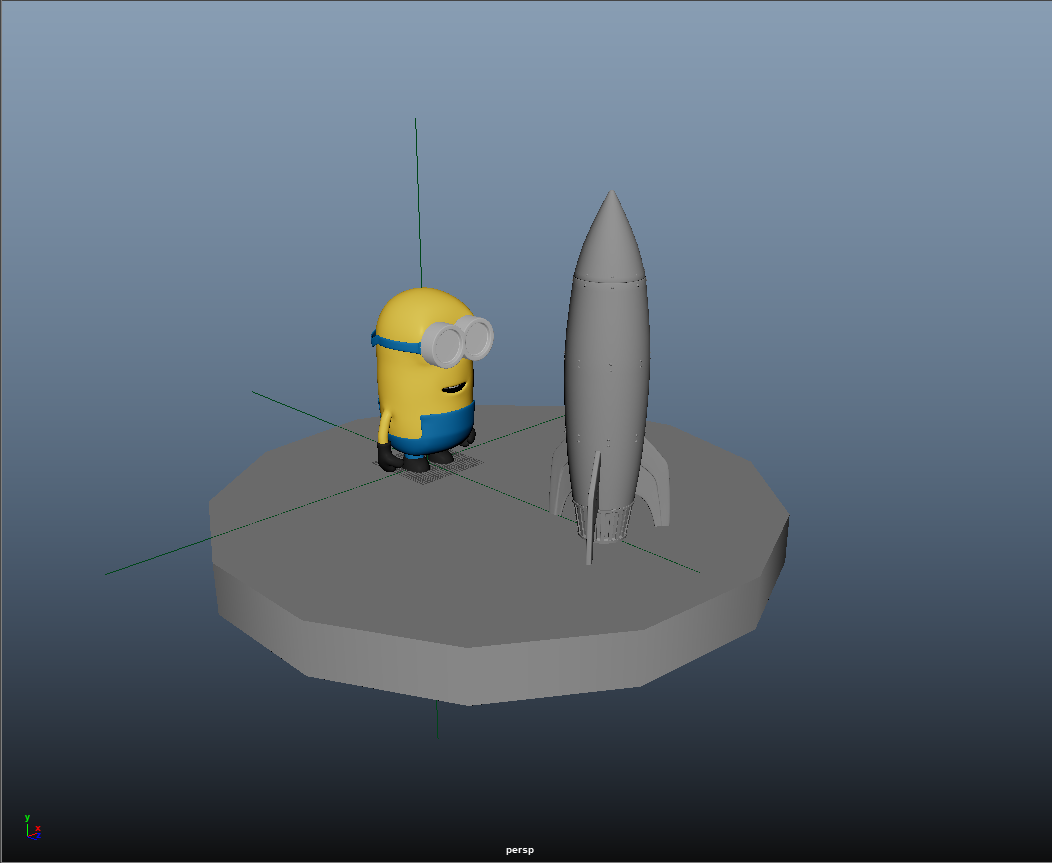Image resolution: width=1052 pixels, height=863 pixels.
Task: Click the view axis orientation gizmo
Action: (32, 828)
